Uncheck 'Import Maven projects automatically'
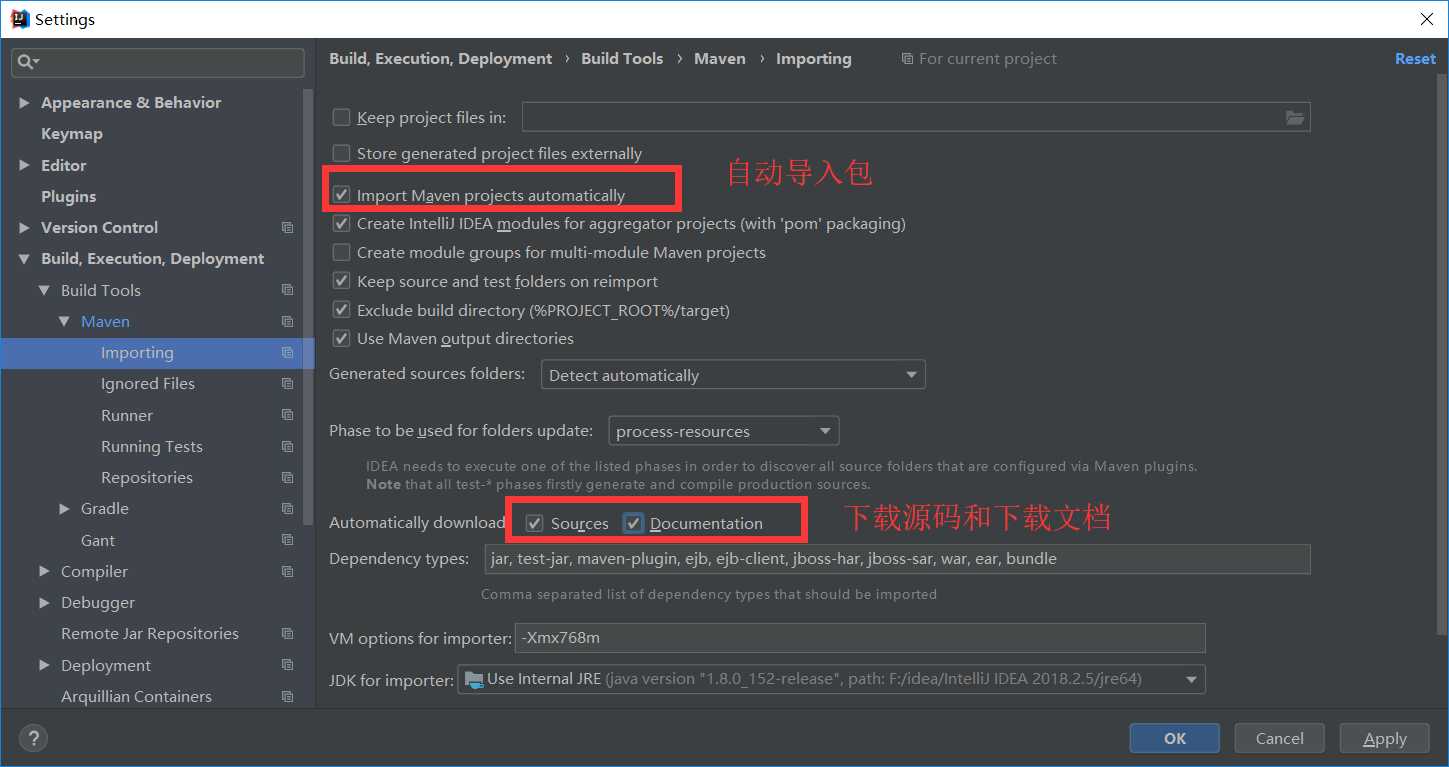The height and width of the screenshot is (767, 1449). click(x=342, y=195)
